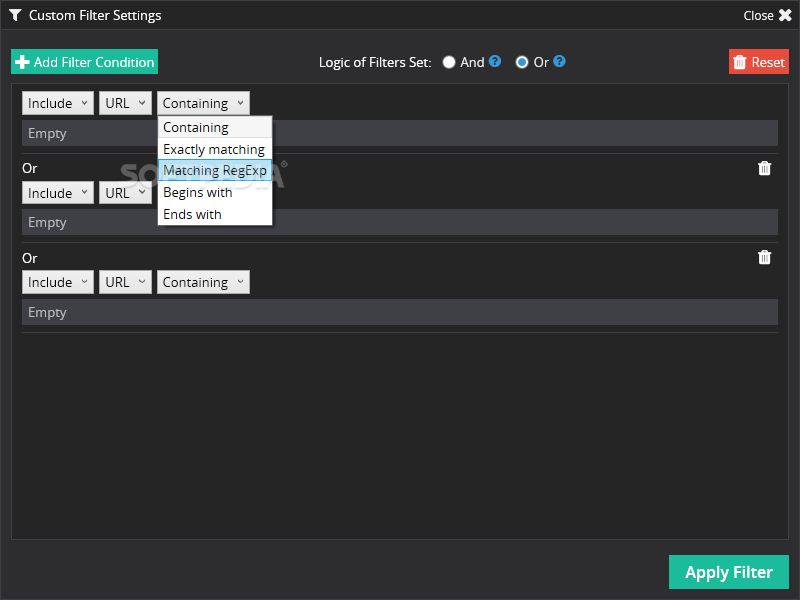Delete the third filter condition with trash icon

(x=764, y=257)
